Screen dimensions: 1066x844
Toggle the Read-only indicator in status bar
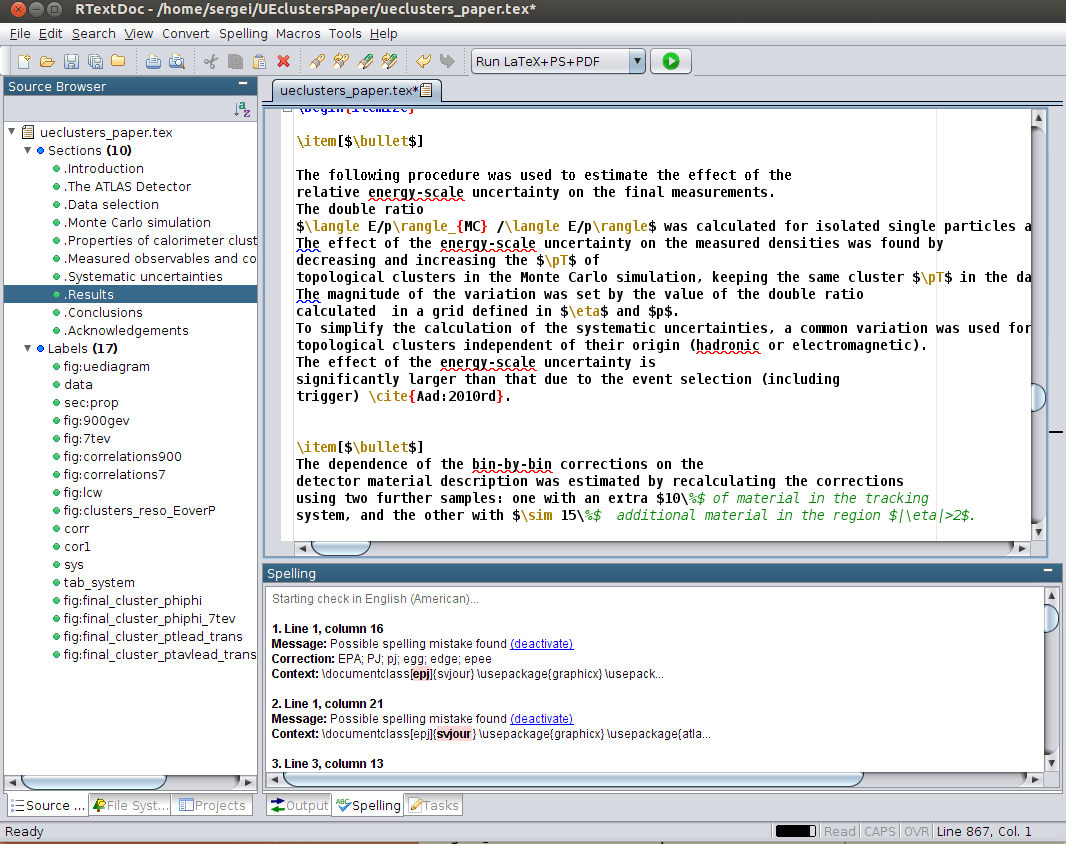coord(839,831)
